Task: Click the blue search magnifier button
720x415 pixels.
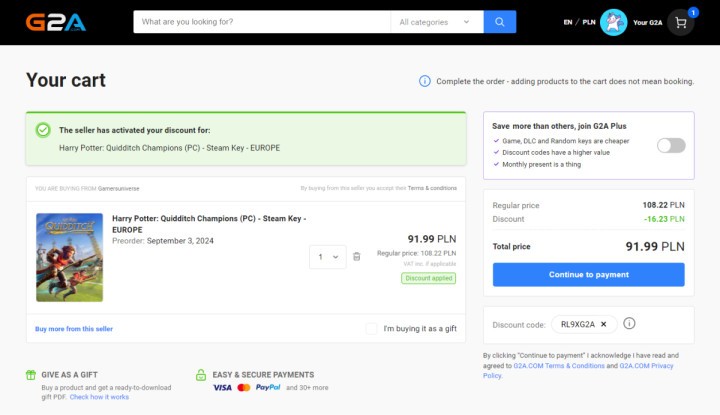Action: [500, 22]
